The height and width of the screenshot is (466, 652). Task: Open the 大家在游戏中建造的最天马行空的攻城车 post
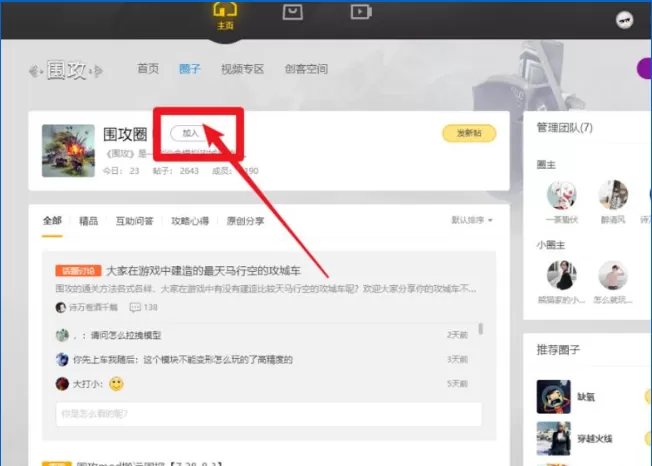click(x=203, y=271)
